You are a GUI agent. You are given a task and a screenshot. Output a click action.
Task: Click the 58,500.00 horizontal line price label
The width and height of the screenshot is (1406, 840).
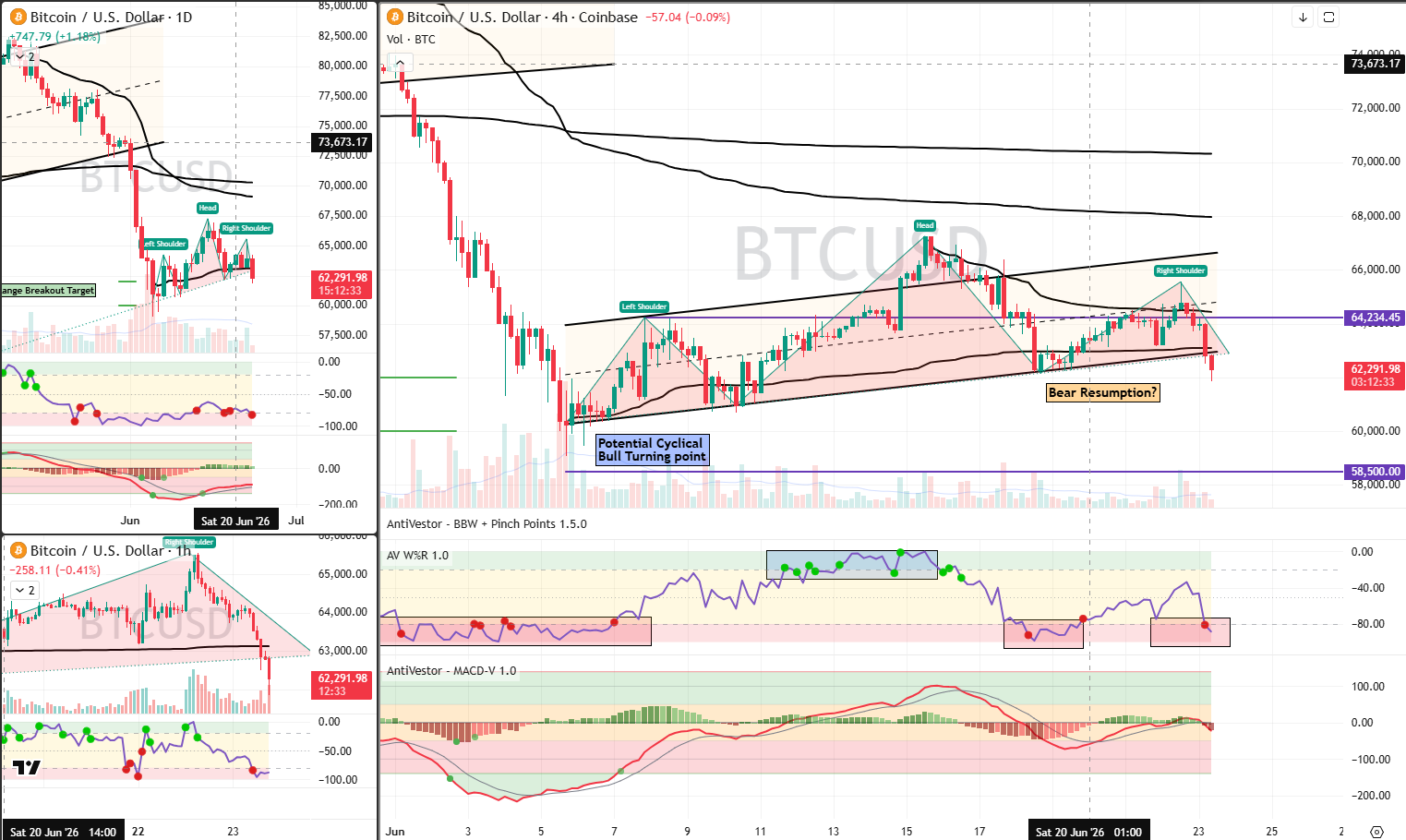(x=1375, y=472)
